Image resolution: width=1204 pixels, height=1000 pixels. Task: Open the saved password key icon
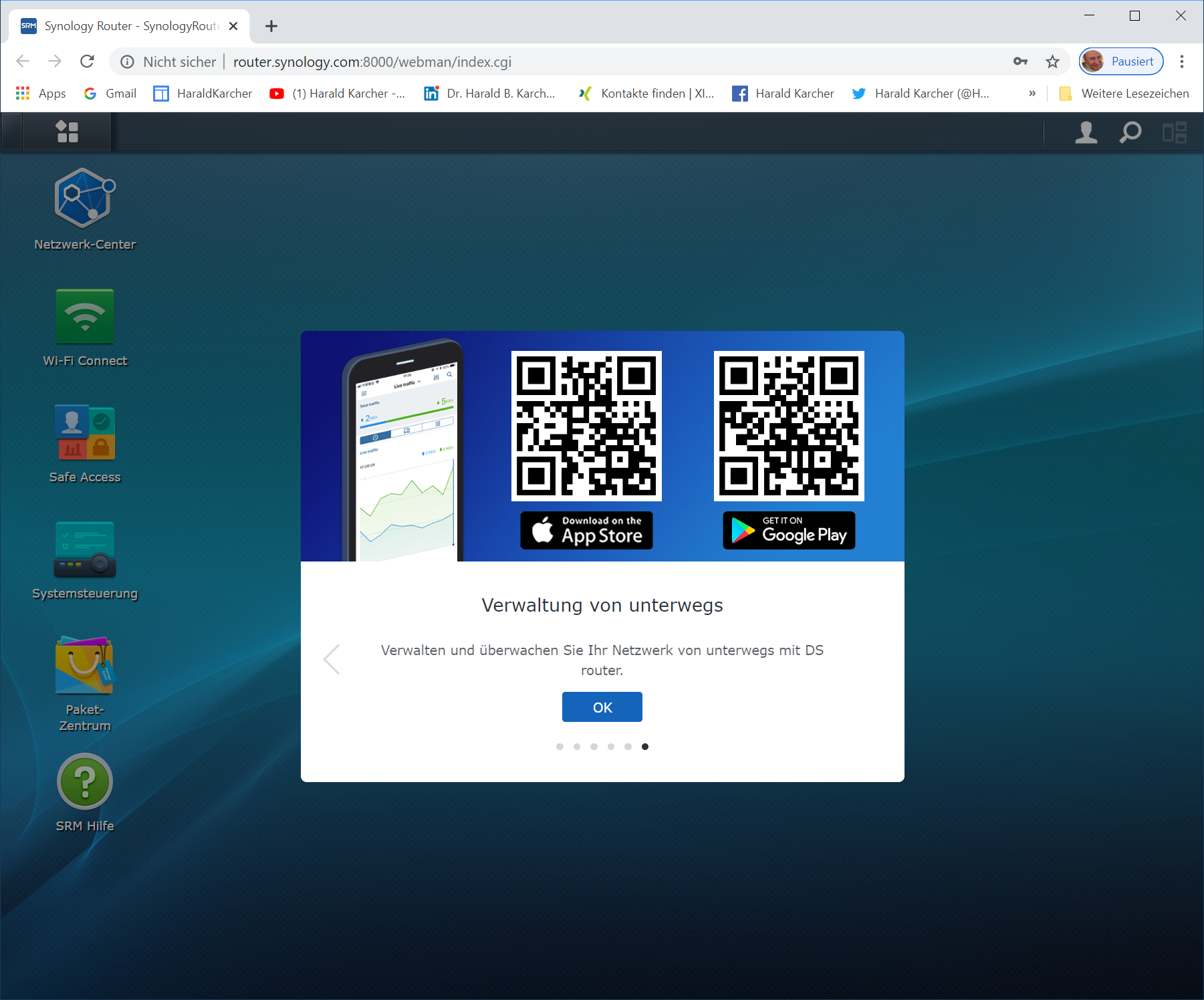point(1020,61)
